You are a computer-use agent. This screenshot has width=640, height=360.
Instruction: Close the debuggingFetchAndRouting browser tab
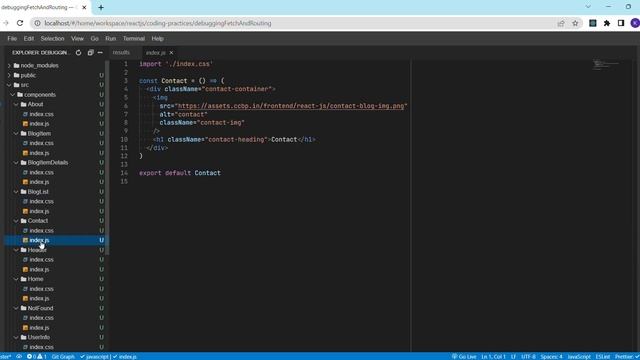pyautogui.click(x=84, y=7)
